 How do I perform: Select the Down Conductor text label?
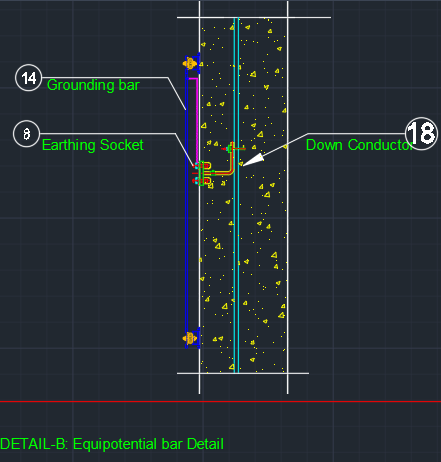(x=359, y=145)
